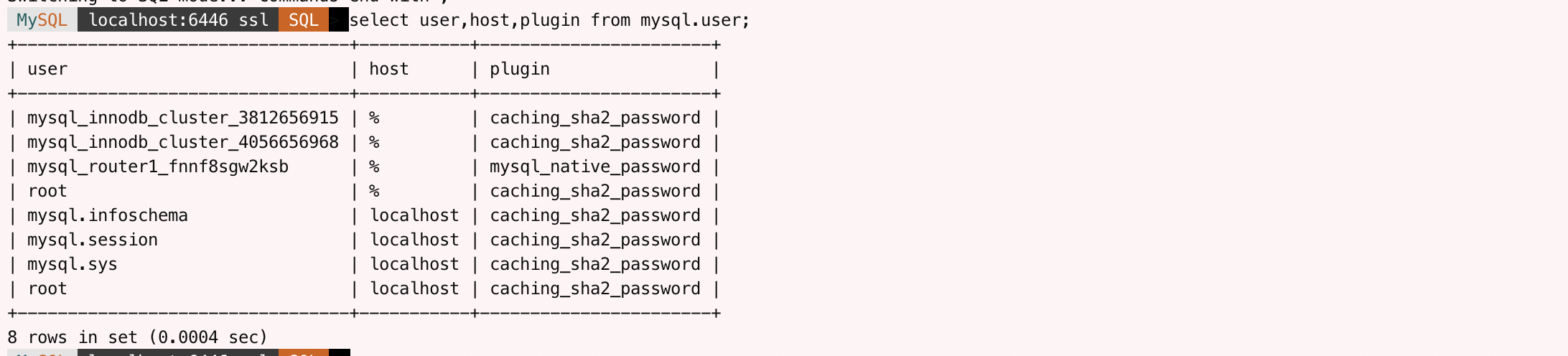Click the root user with localhost host
Image resolution: width=1568 pixels, height=356 pixels.
click(x=47, y=289)
